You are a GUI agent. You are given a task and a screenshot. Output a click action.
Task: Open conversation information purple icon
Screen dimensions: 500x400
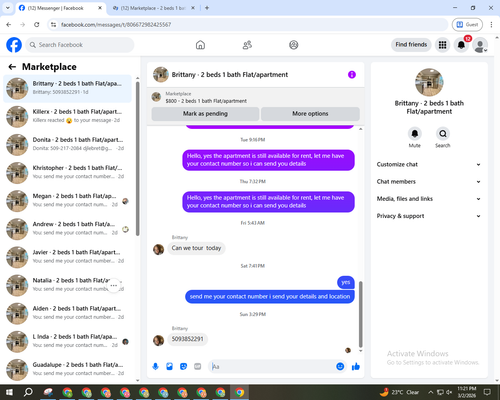(x=352, y=75)
